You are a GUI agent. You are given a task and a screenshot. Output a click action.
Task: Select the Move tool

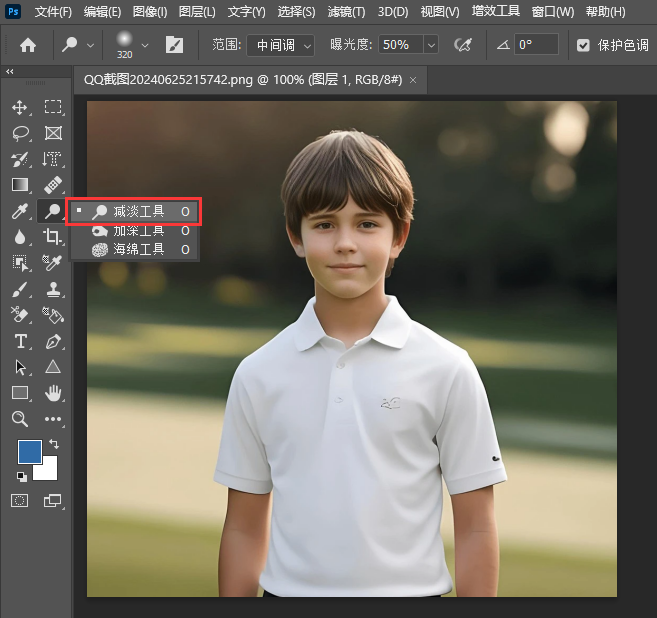pyautogui.click(x=20, y=107)
